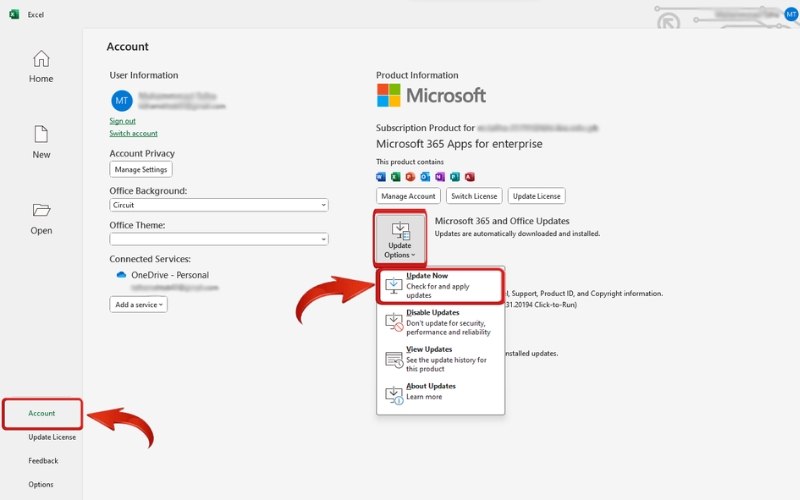This screenshot has width=800, height=500.
Task: Expand the Office Theme combo box
Action: coord(219,239)
